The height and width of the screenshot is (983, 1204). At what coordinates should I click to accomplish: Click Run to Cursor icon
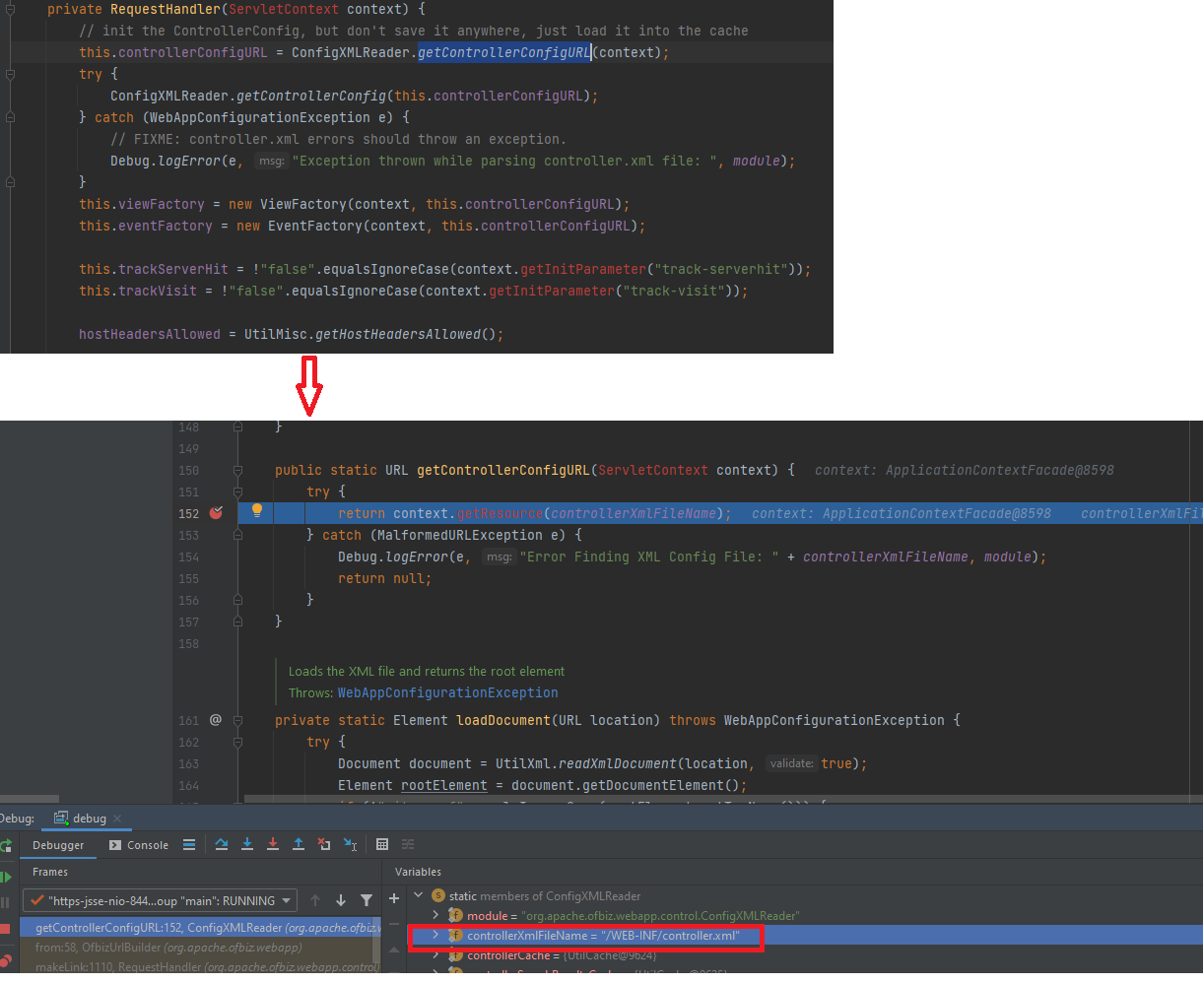coord(350,845)
